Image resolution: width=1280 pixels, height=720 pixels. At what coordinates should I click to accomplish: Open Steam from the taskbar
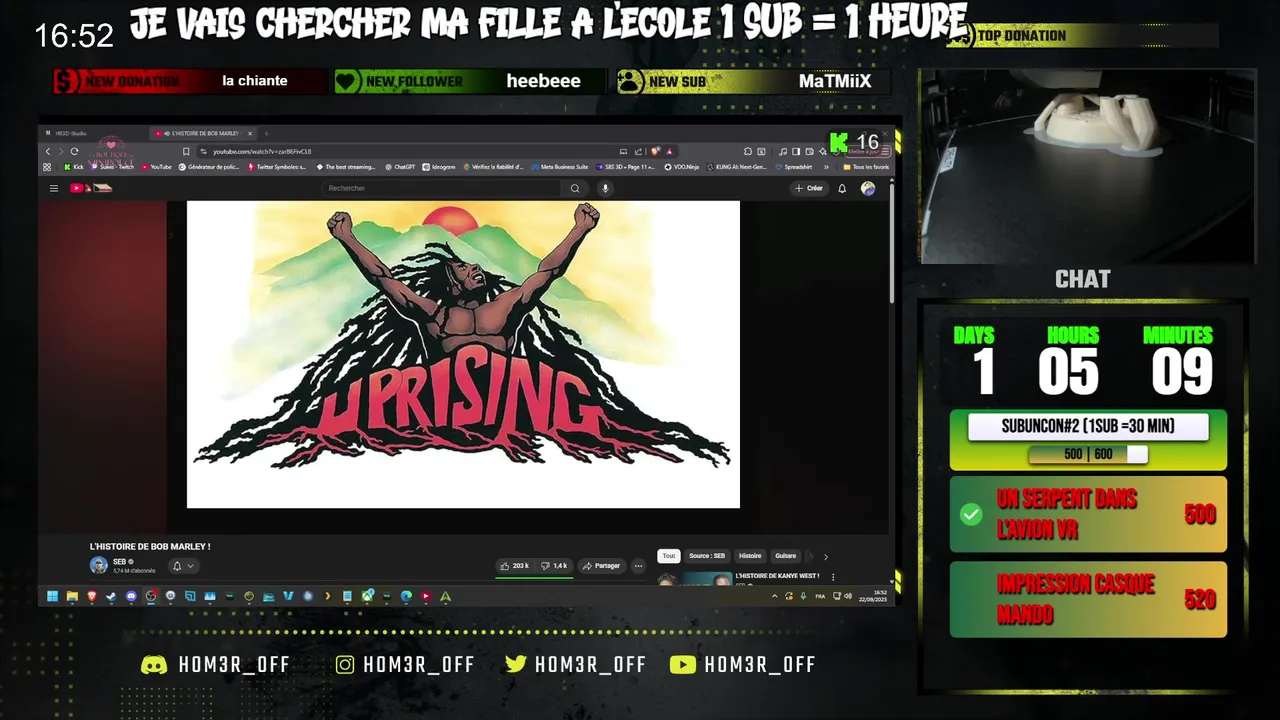(111, 596)
